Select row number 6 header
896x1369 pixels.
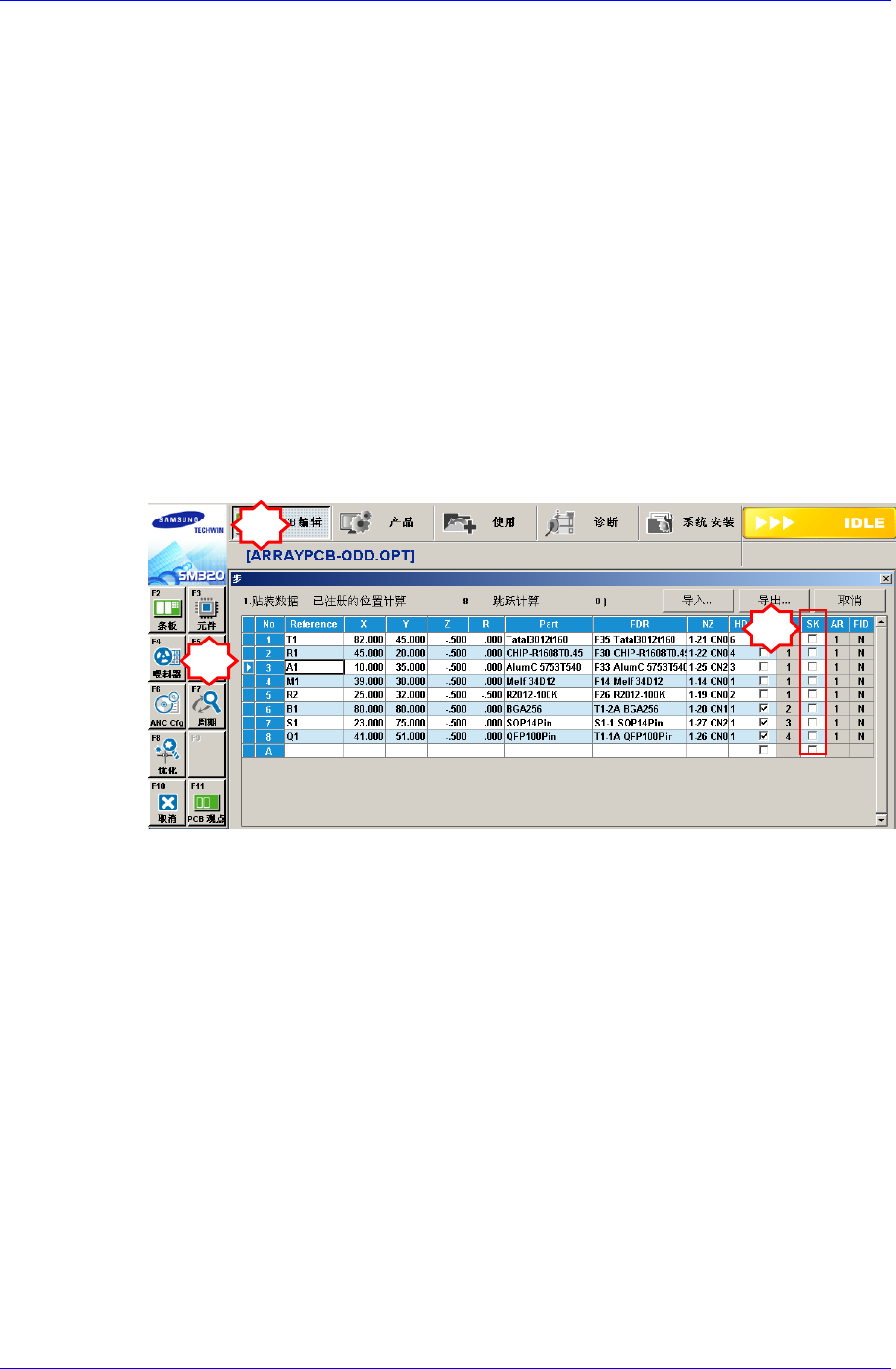coord(268,709)
